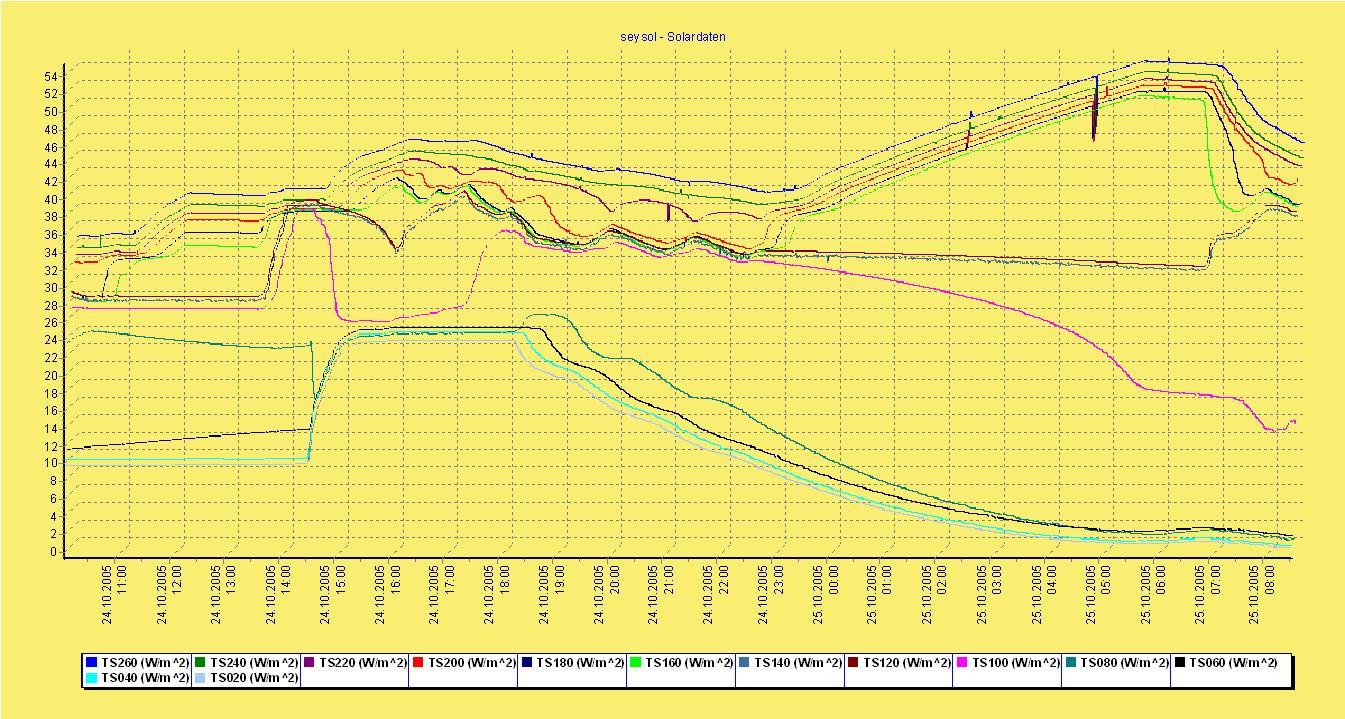
Task: Click the 'seysol - Solardaten' chart title
Action: pos(673,37)
